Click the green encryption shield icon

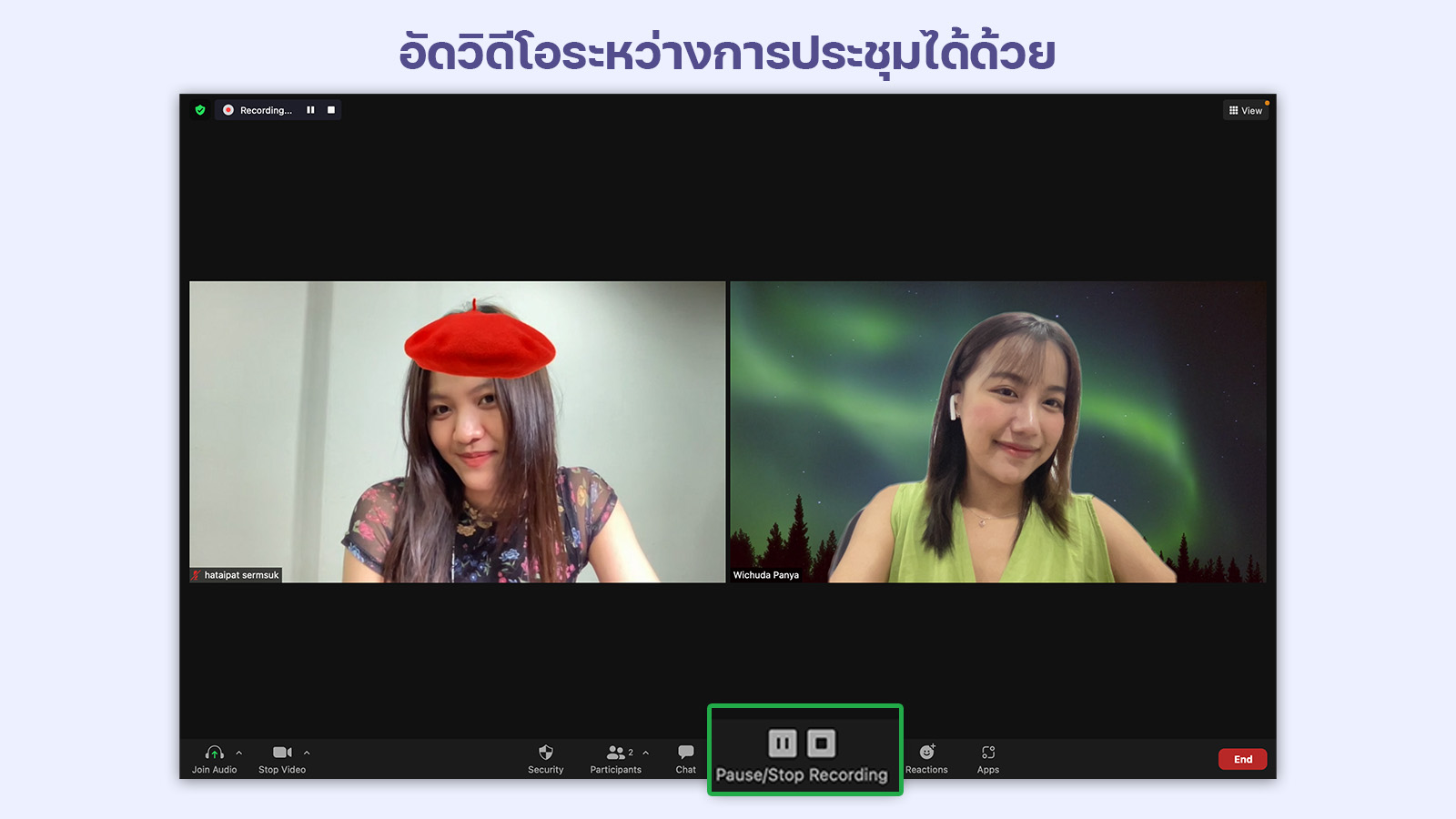pos(200,110)
